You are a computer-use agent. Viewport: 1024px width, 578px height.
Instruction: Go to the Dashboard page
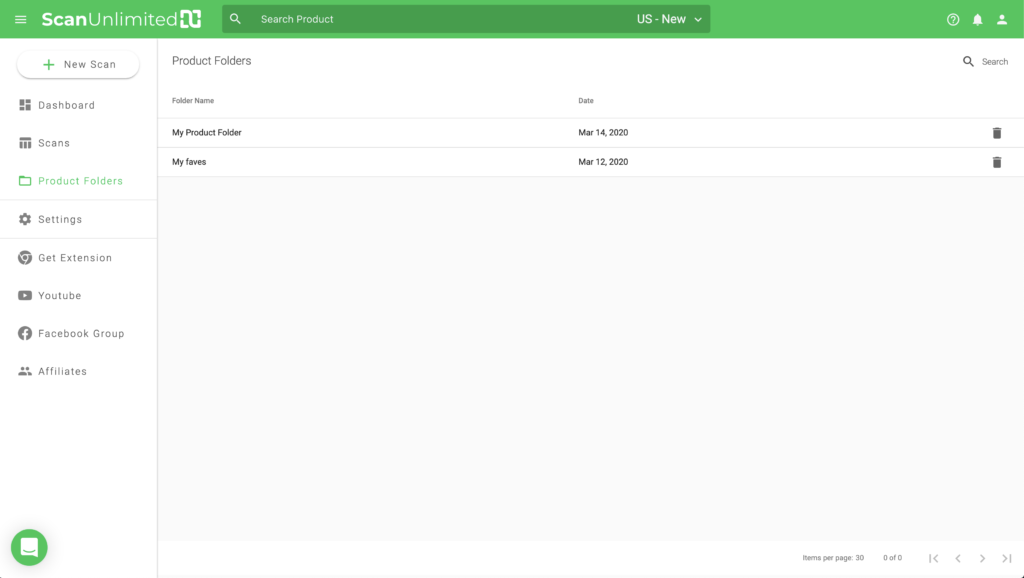tap(66, 105)
